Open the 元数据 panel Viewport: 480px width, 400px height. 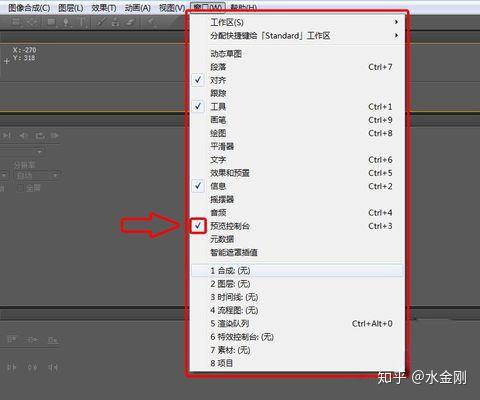coord(297,239)
